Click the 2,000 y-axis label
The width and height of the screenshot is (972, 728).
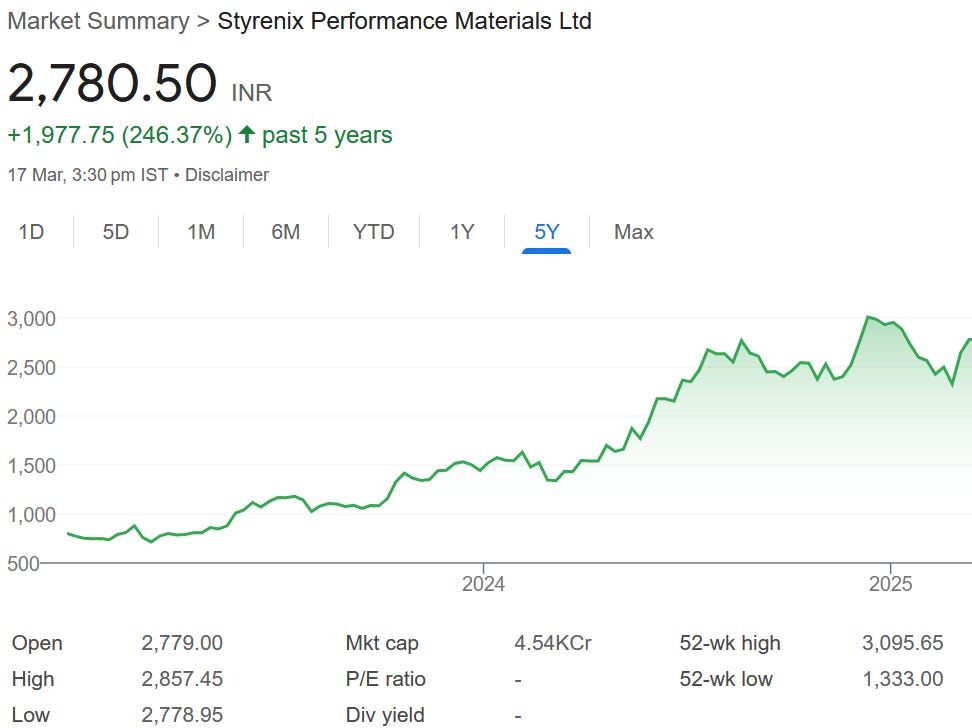[x=31, y=417]
